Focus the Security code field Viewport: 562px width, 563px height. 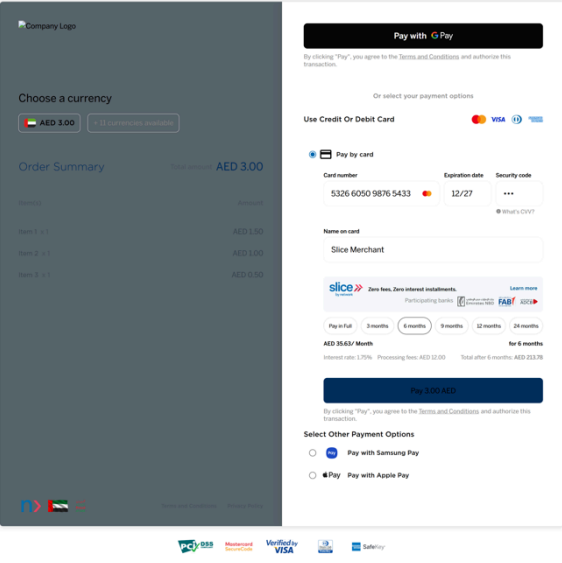point(519,194)
